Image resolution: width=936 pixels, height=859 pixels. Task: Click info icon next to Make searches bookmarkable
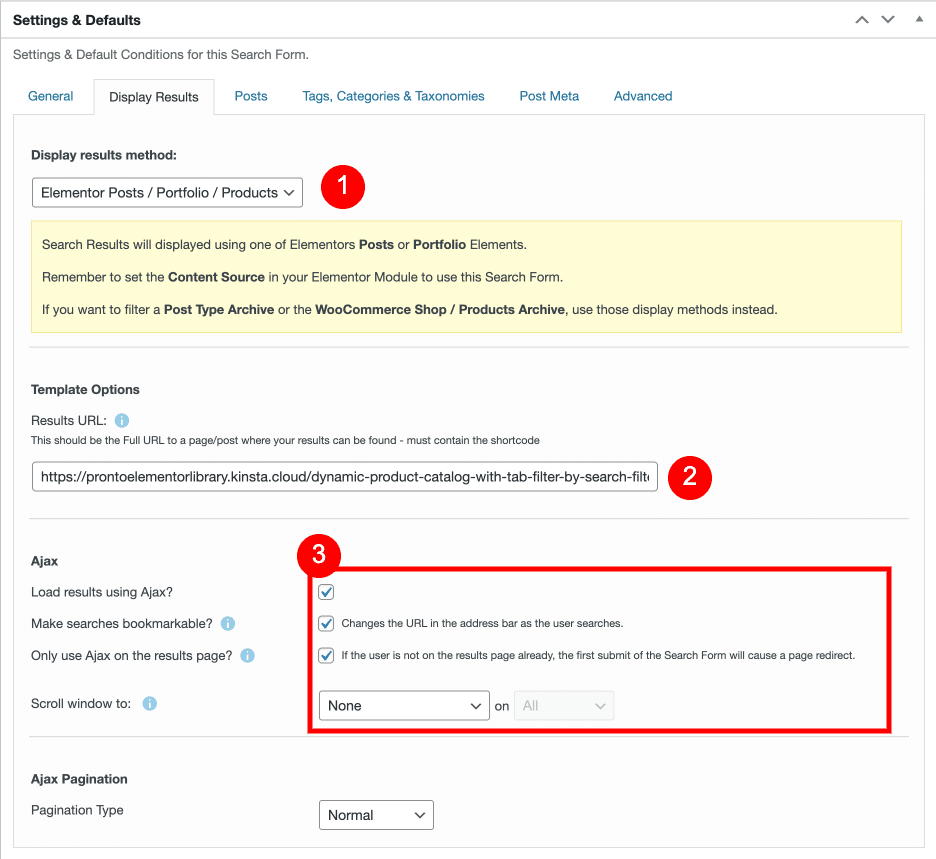click(228, 624)
